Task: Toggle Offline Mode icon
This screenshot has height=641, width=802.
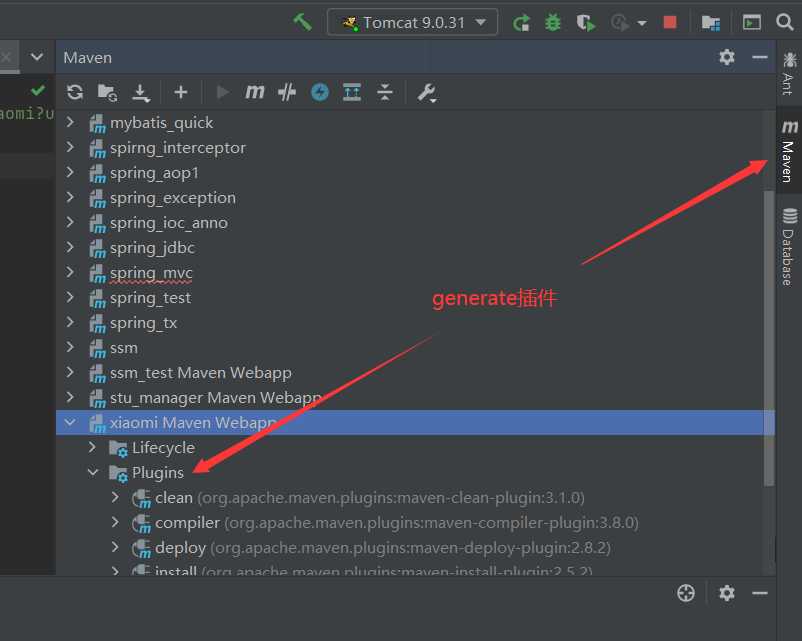Action: pos(287,92)
